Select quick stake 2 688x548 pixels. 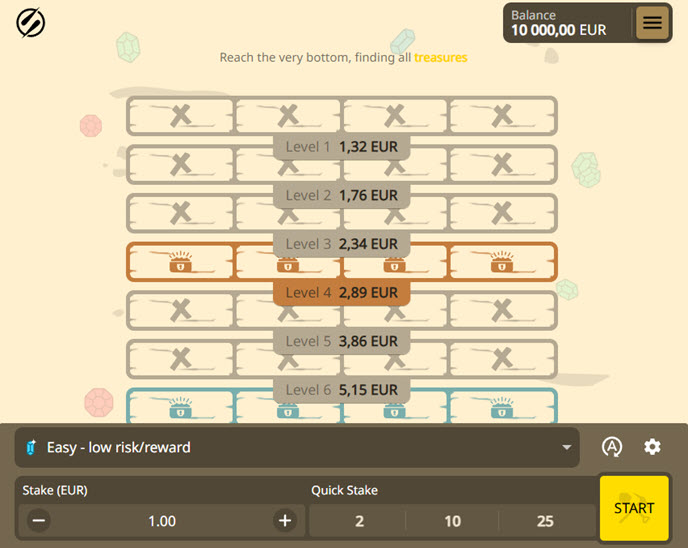click(359, 521)
